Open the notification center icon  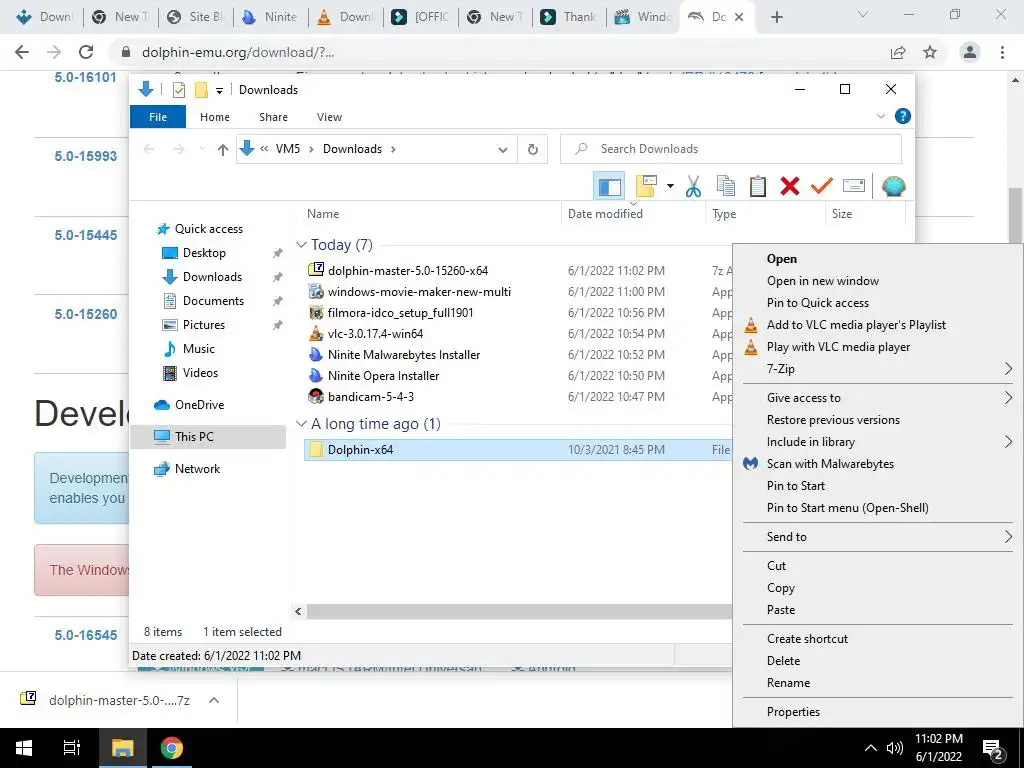point(993,749)
